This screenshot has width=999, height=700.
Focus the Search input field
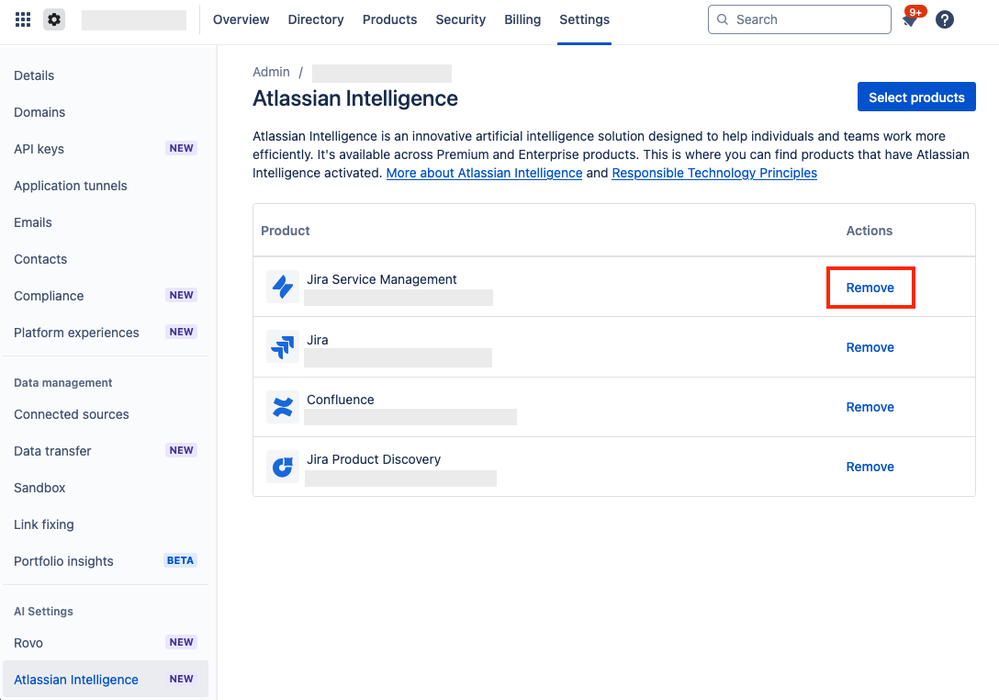pos(800,20)
